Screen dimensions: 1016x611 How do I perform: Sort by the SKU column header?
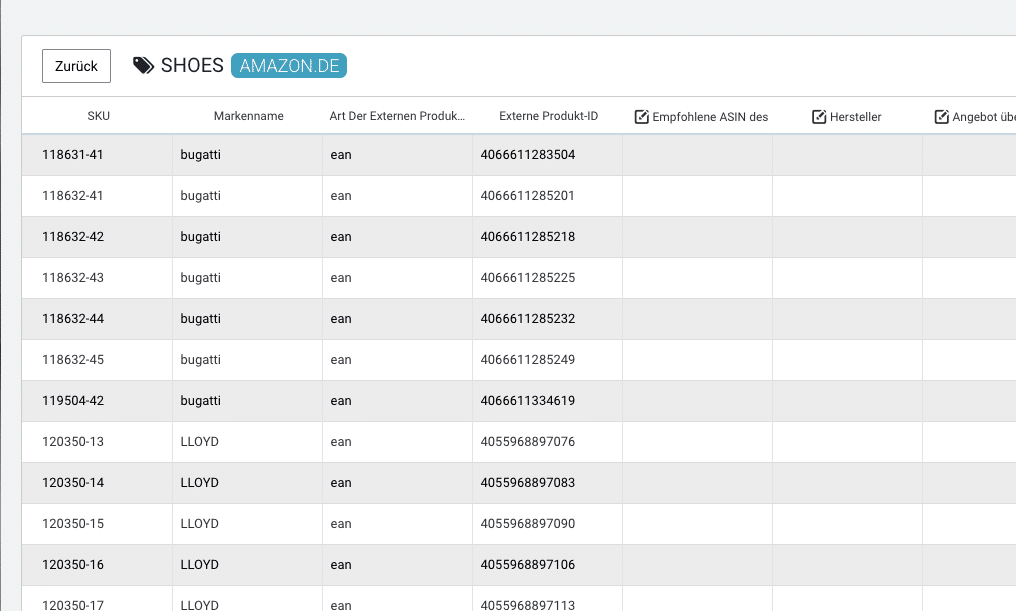pyautogui.click(x=98, y=116)
